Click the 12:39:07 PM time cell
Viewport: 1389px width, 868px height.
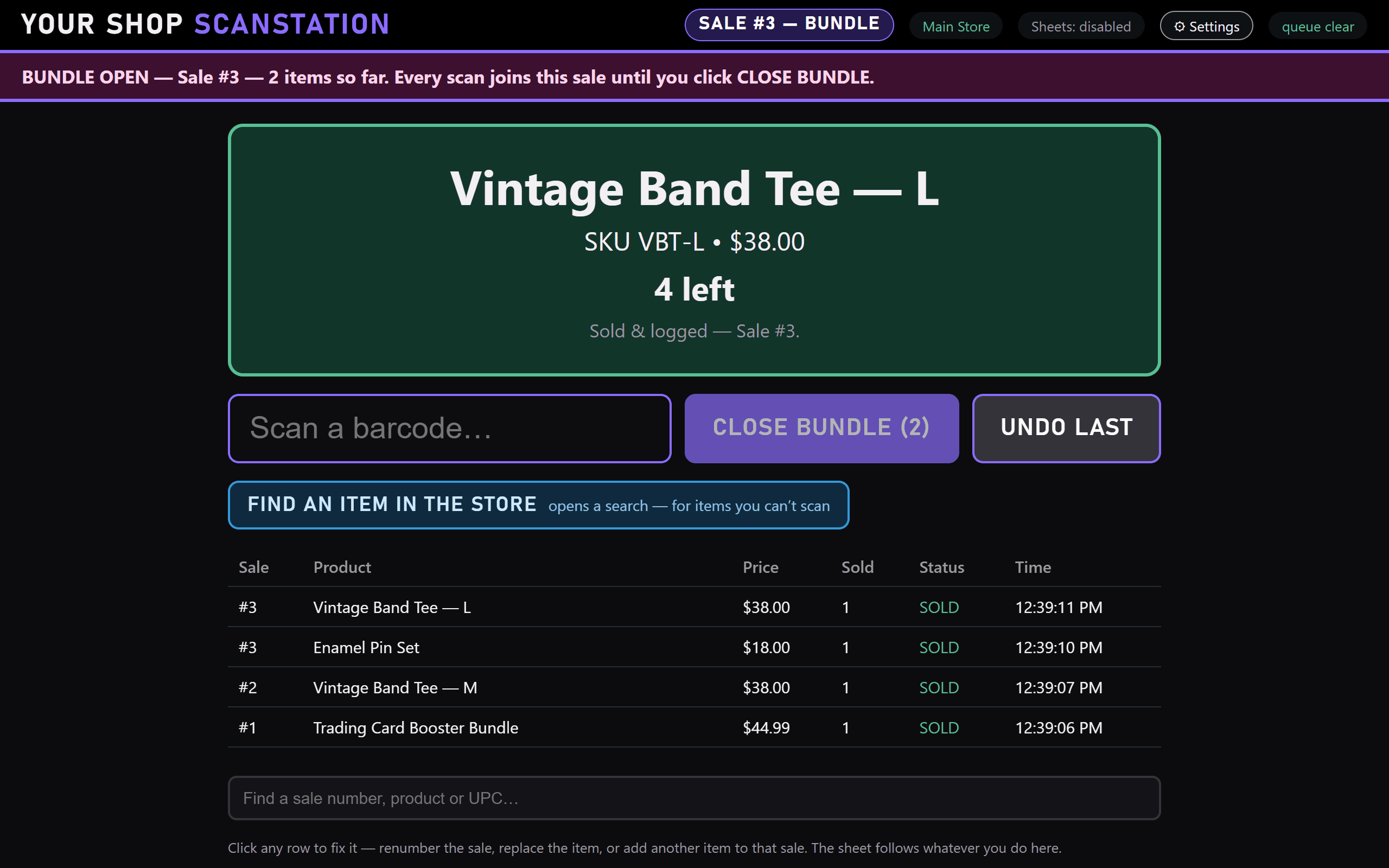point(1059,687)
